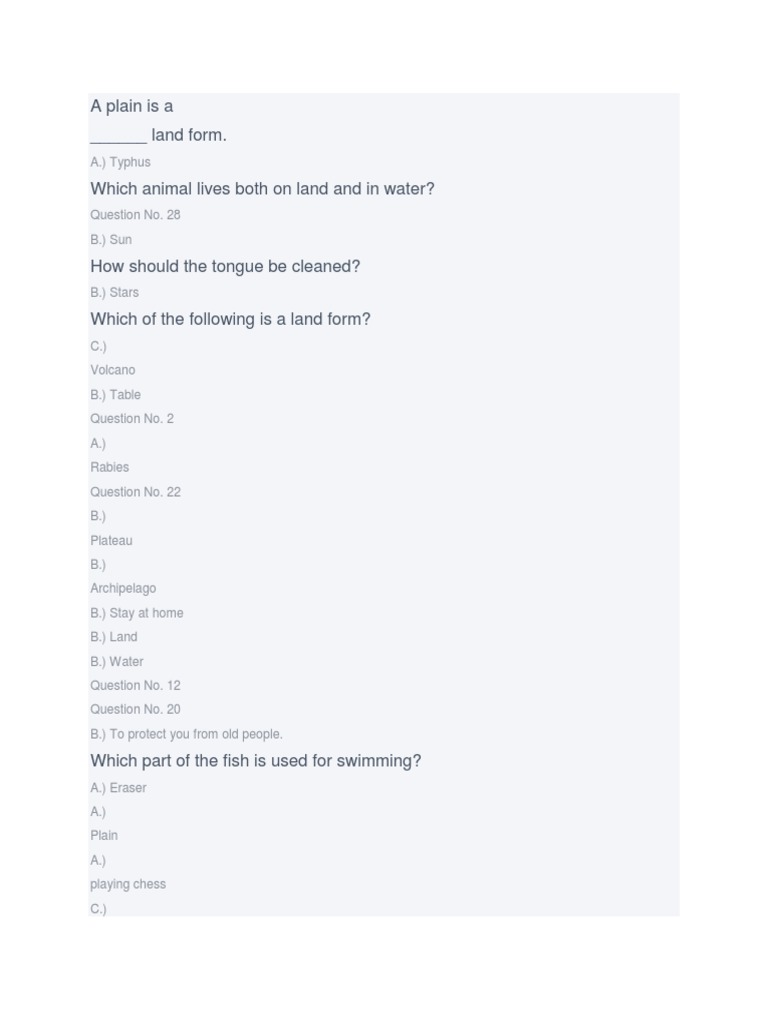768x1024 pixels.
Task: Select the 'Volcano' answer text
Action: 113,370
